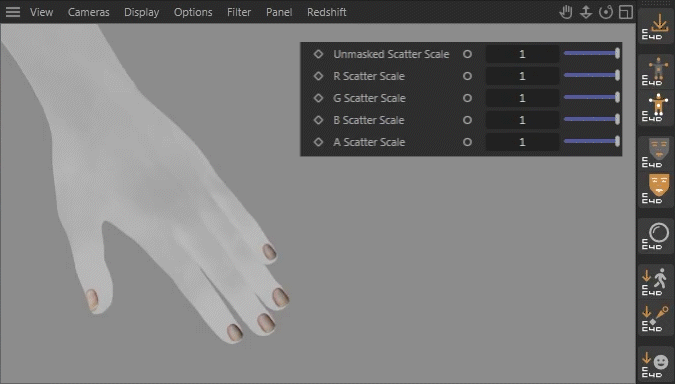The image size is (675, 384).
Task: Click the Unmasked Scatter Scale value field
Action: coord(523,54)
